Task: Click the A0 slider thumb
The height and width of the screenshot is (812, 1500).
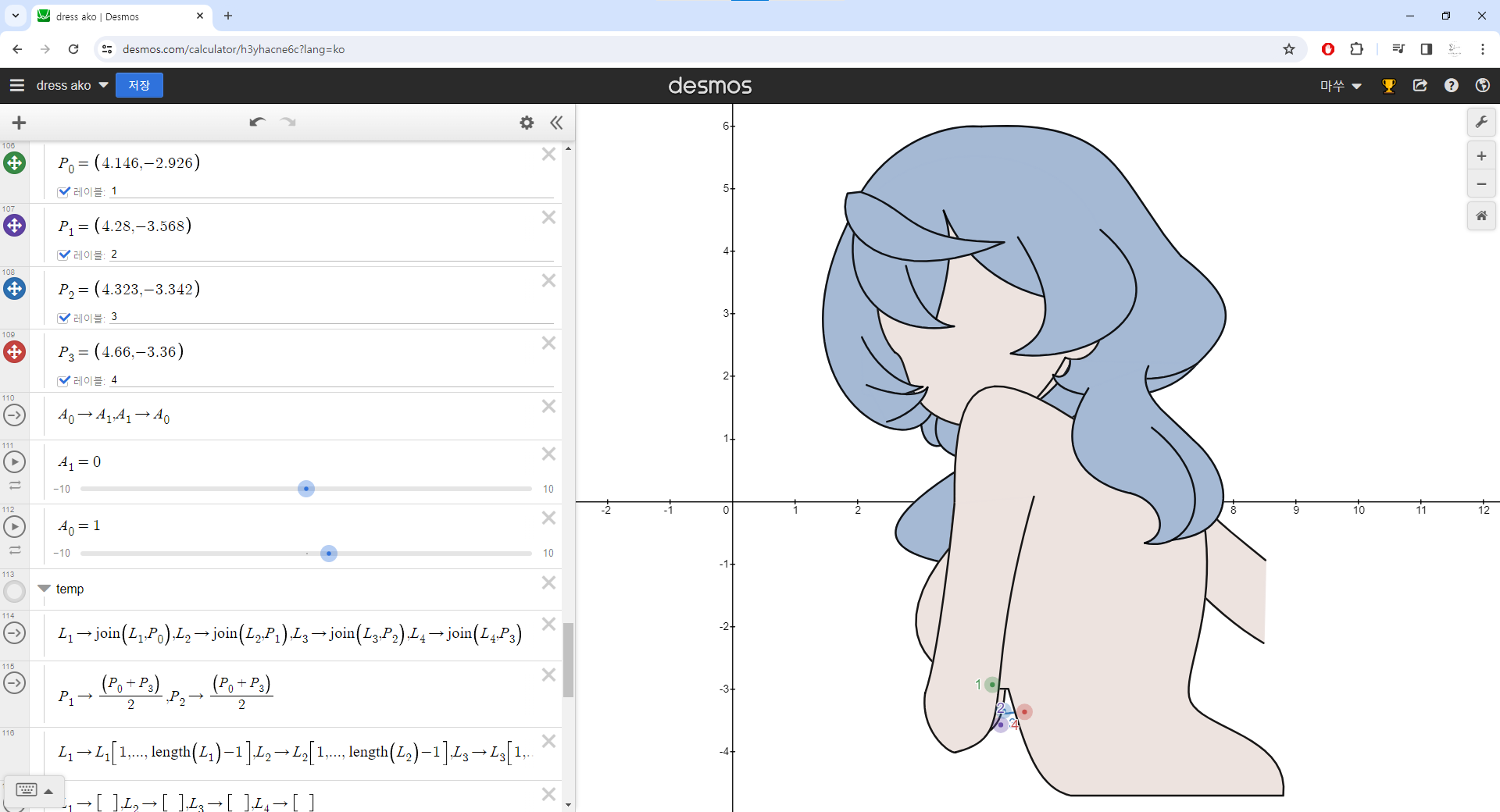Action: click(x=329, y=554)
